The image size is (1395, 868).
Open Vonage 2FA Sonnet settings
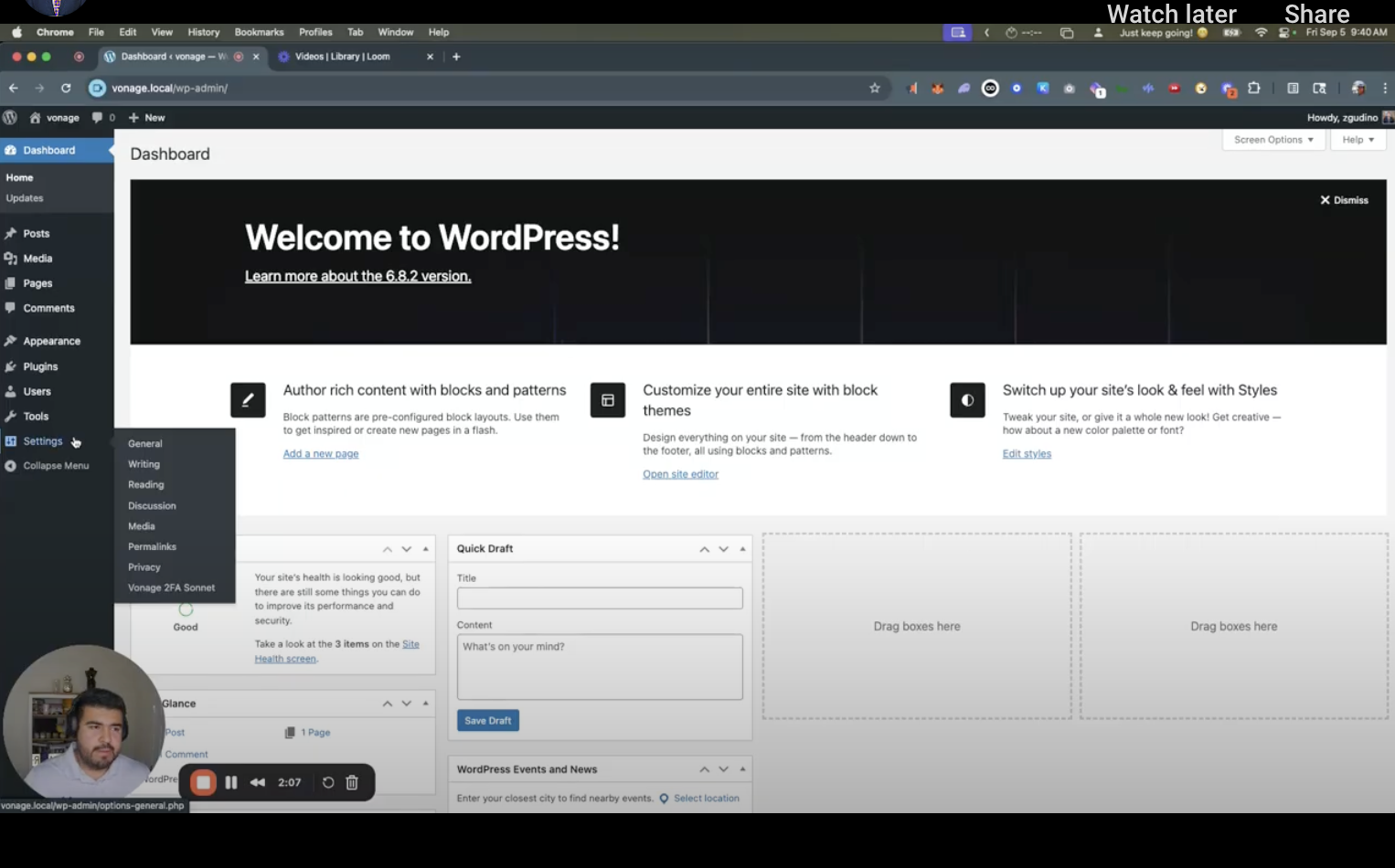[172, 588]
